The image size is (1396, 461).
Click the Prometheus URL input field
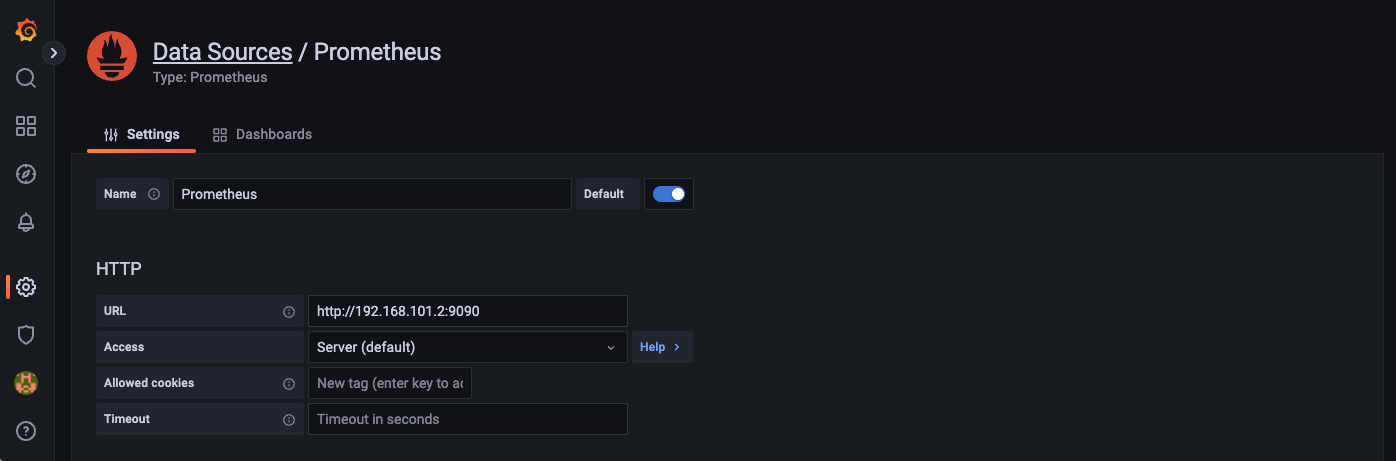point(467,311)
